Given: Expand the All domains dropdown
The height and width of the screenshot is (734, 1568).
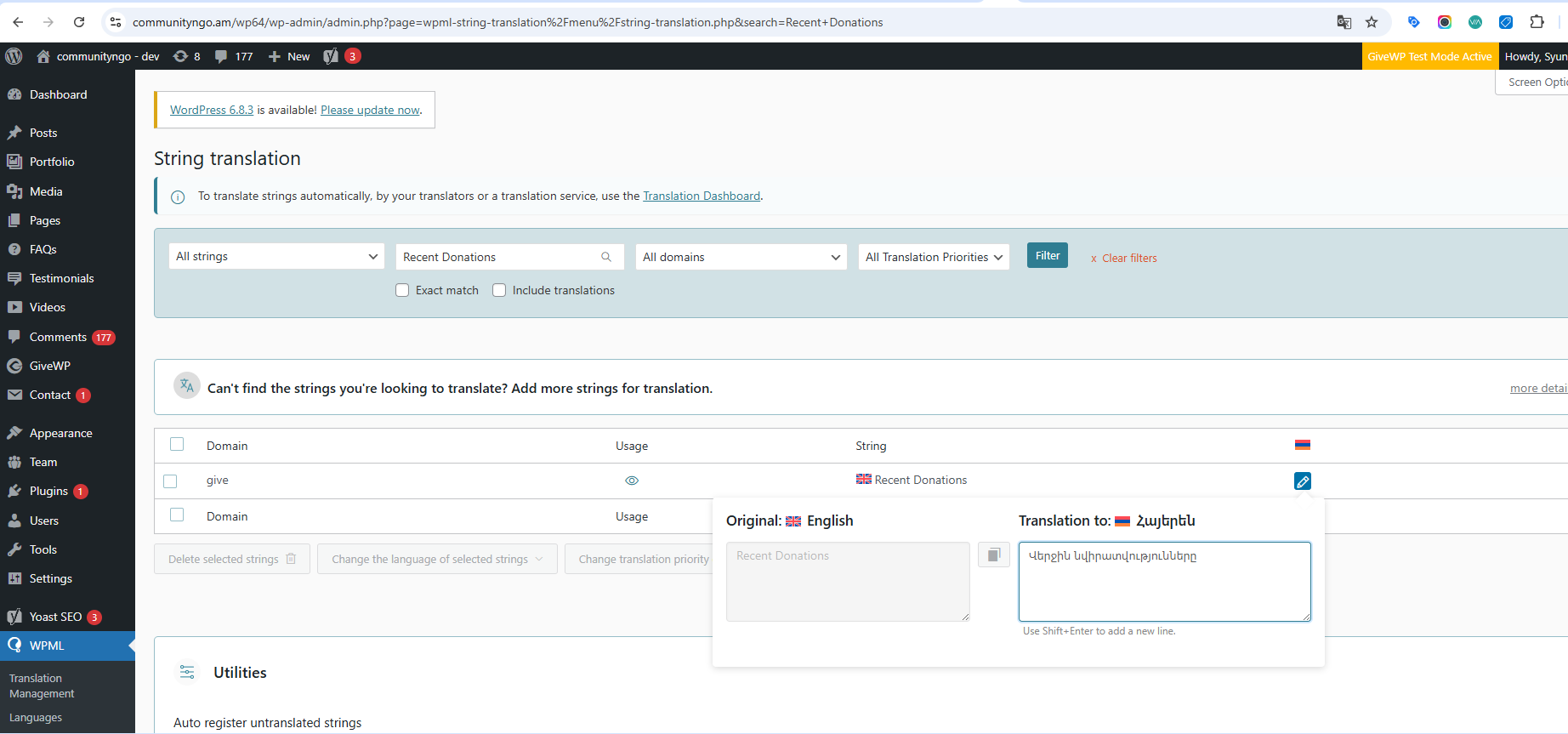Looking at the screenshot, I should coord(741,257).
